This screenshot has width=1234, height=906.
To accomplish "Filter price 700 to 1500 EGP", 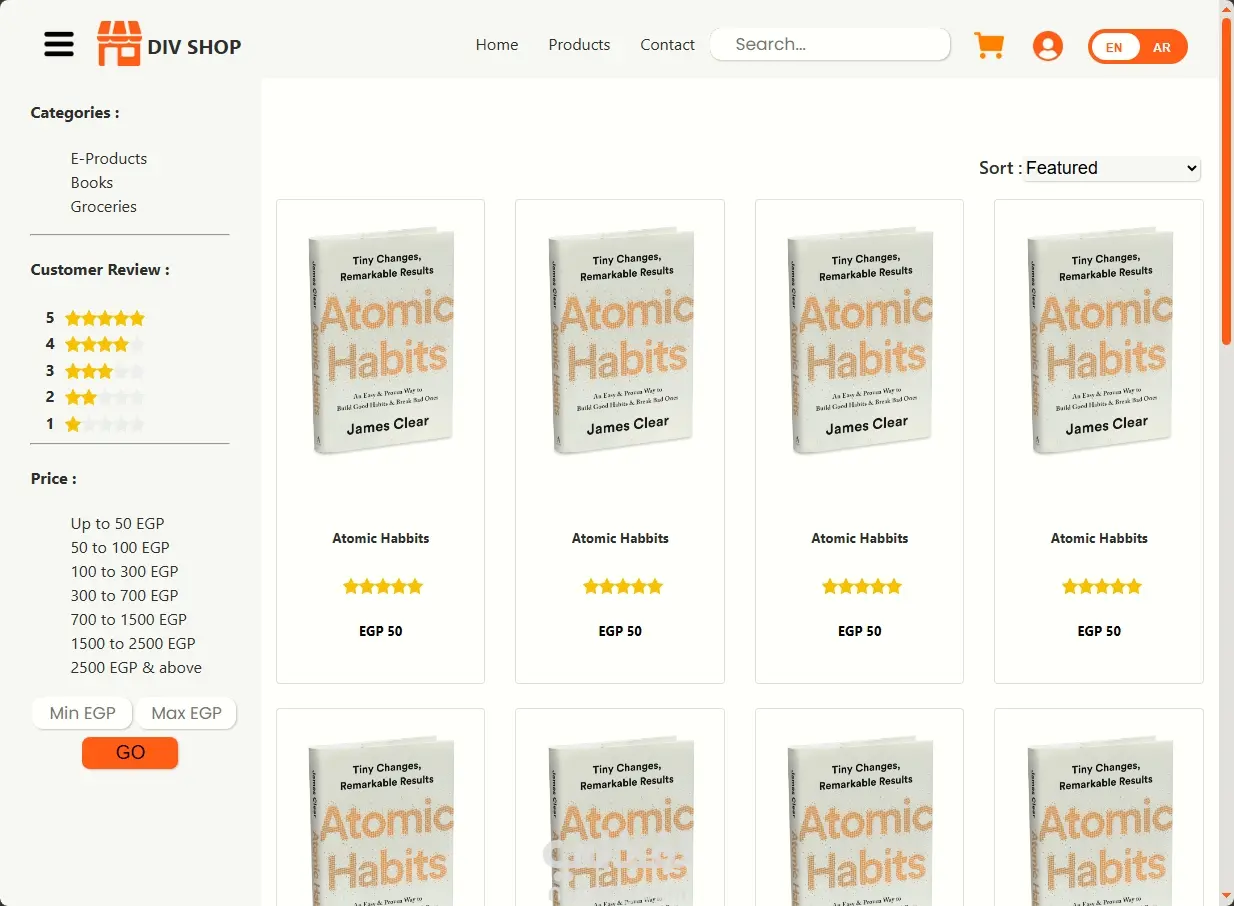I will [x=129, y=619].
